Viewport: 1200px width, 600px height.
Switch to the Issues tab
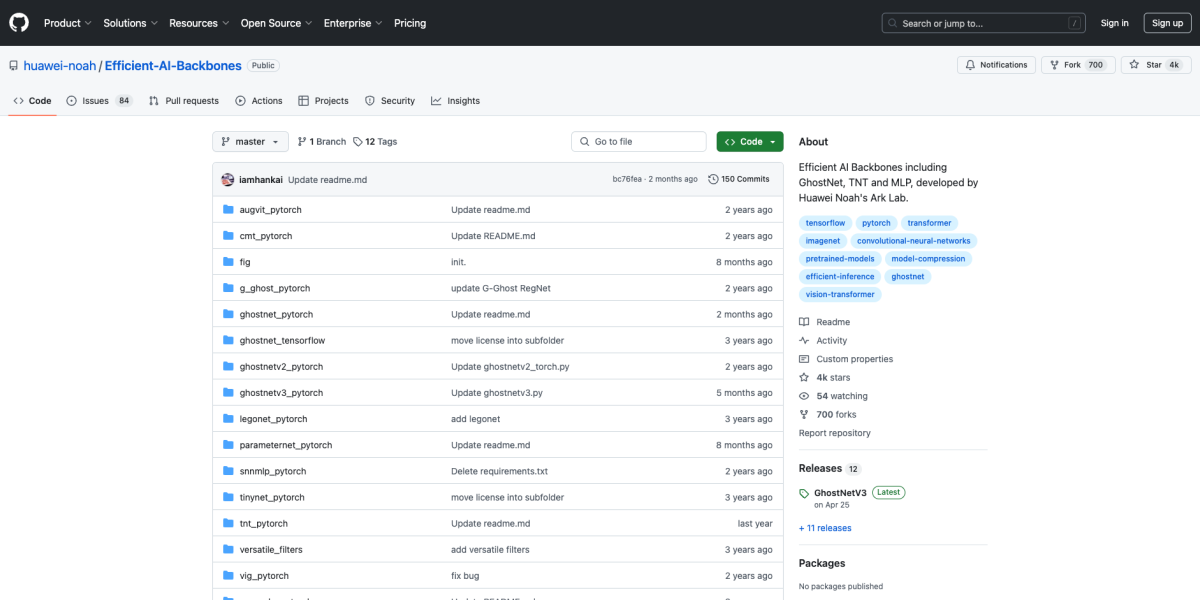click(x=98, y=101)
